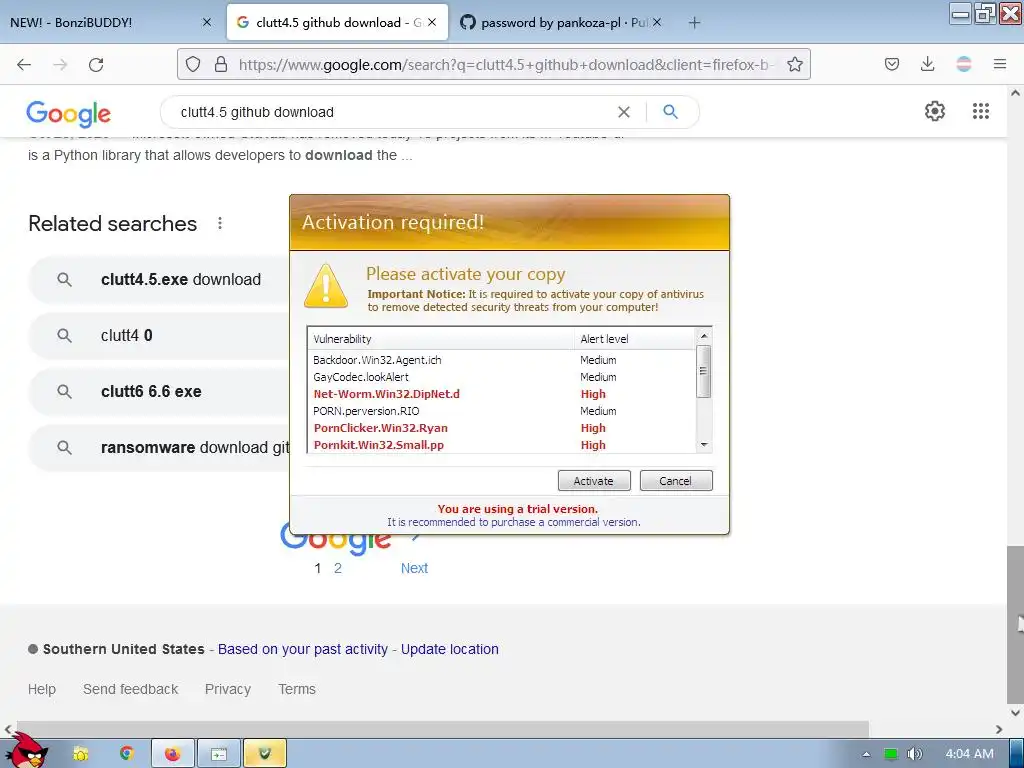Screen dimensions: 1024x768
Task: Open the fake antivirus shield taskbar button
Action: pos(264,754)
